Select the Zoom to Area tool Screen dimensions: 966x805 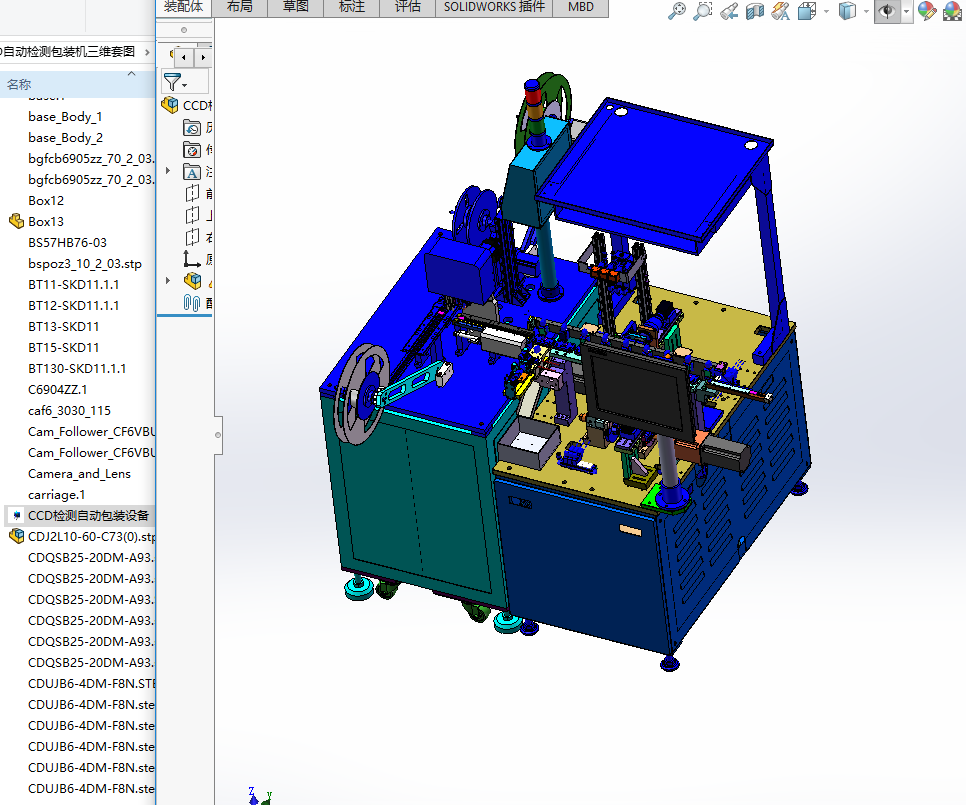click(x=703, y=11)
